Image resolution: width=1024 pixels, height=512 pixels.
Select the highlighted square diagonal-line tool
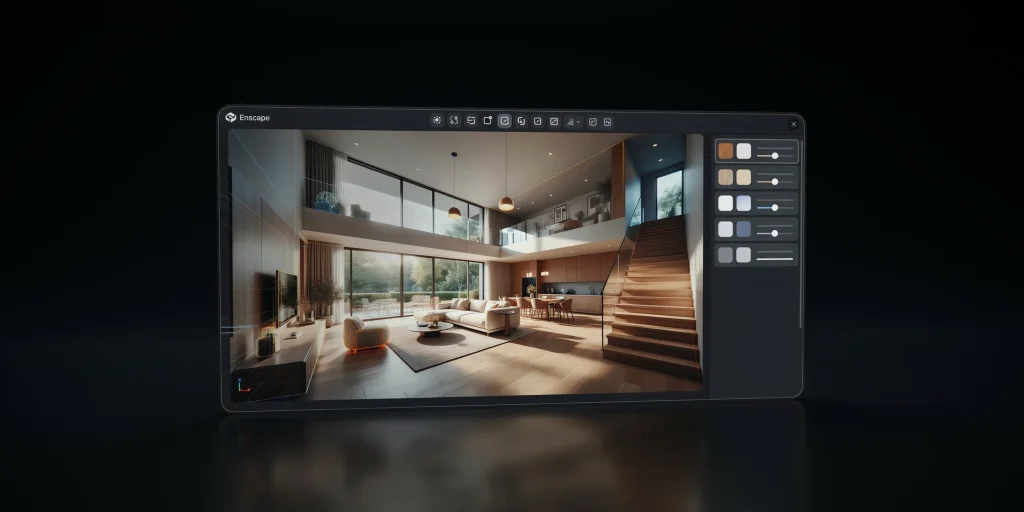pyautogui.click(x=505, y=121)
